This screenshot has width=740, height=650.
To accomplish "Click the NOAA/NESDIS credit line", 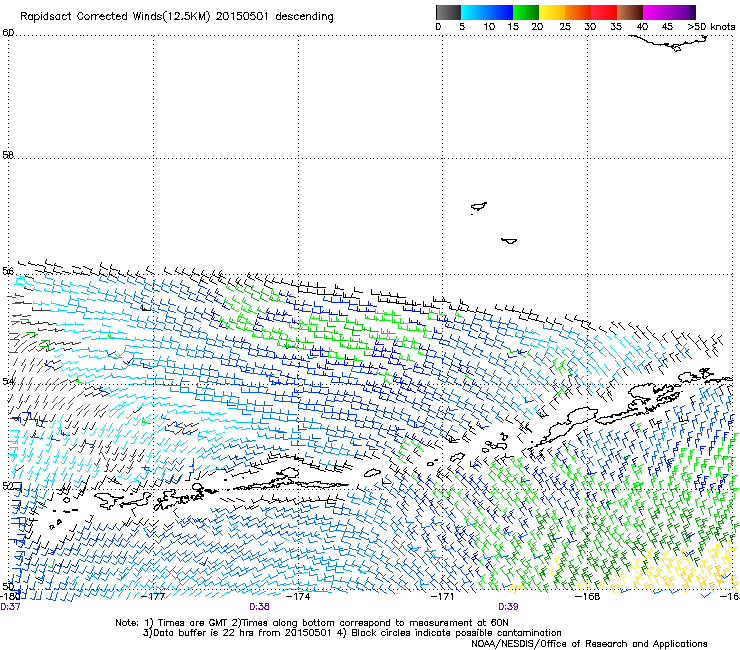I will click(x=589, y=644).
